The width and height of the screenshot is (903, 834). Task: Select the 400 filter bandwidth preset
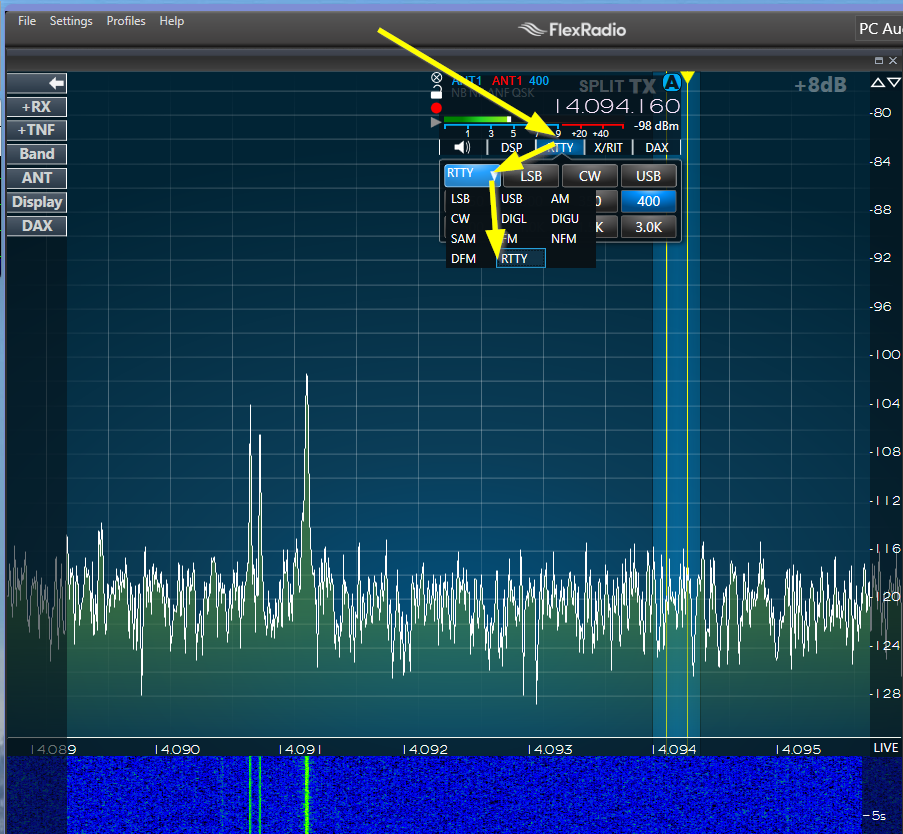(648, 201)
